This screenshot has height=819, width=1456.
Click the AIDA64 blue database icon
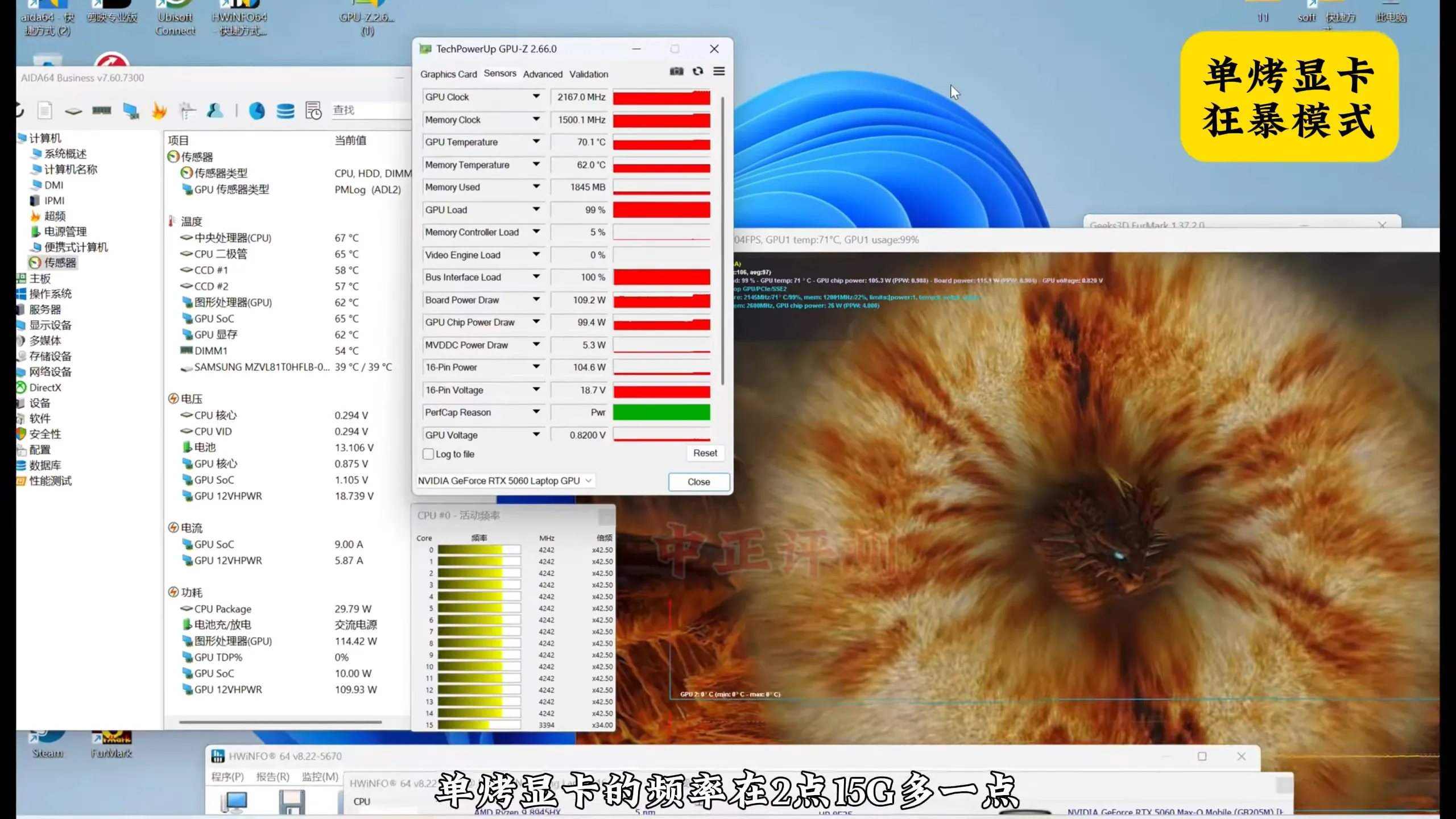click(286, 110)
